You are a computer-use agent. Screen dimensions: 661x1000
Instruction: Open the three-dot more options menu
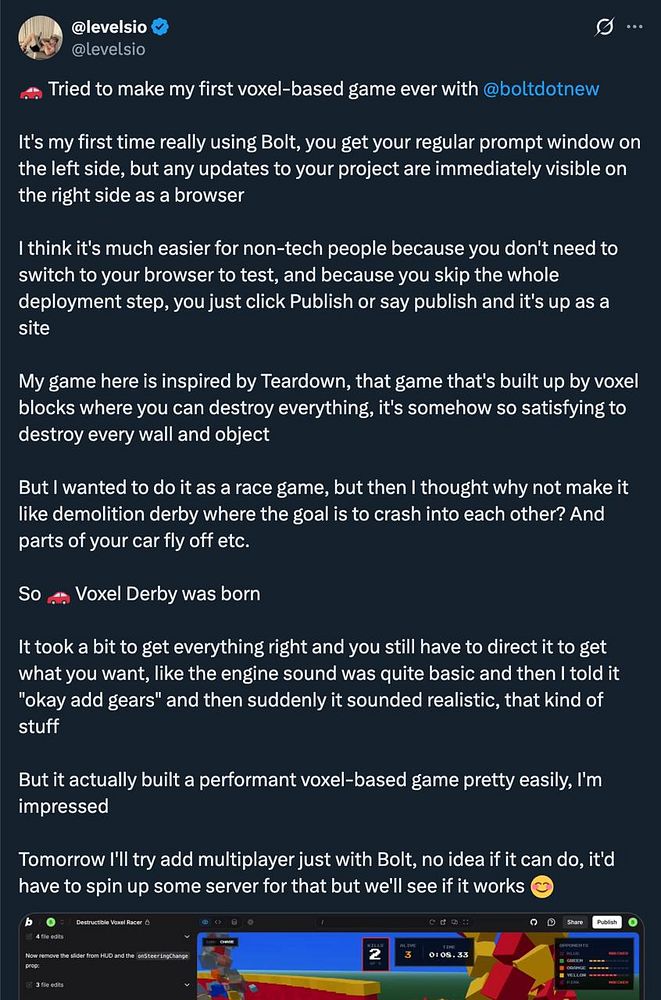pos(635,27)
